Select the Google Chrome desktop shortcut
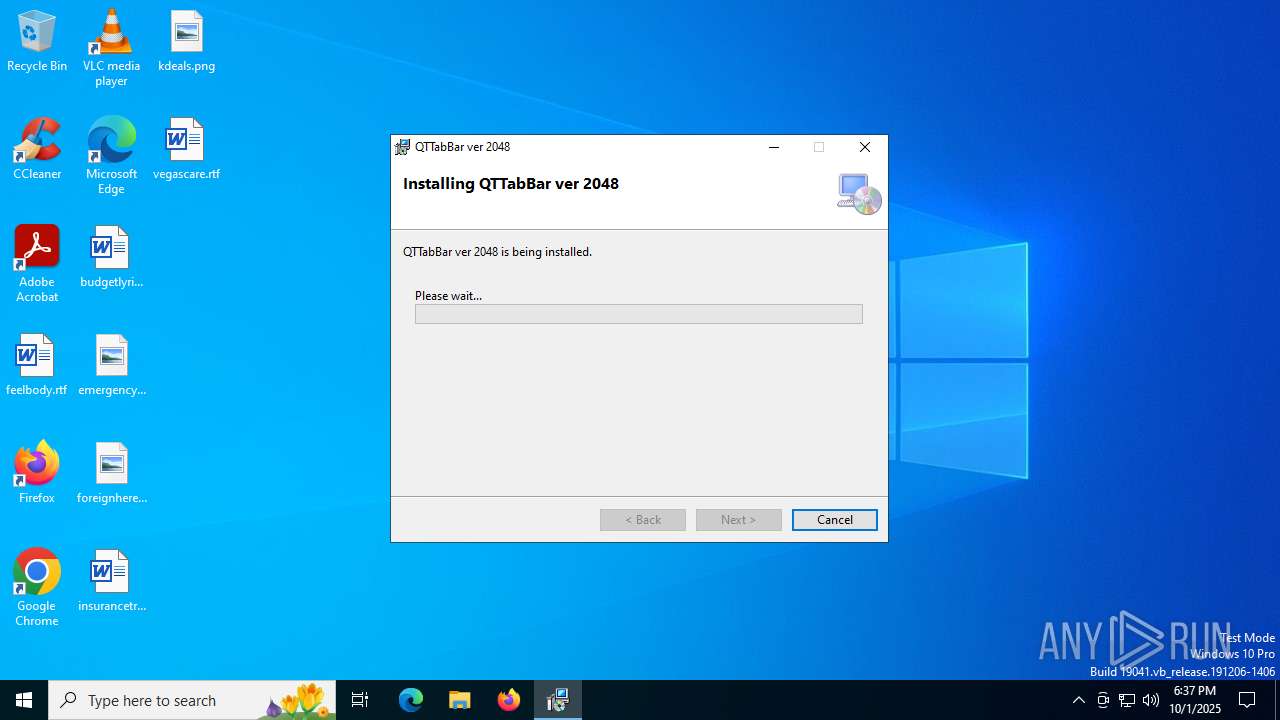The image size is (1280, 720). click(x=37, y=588)
